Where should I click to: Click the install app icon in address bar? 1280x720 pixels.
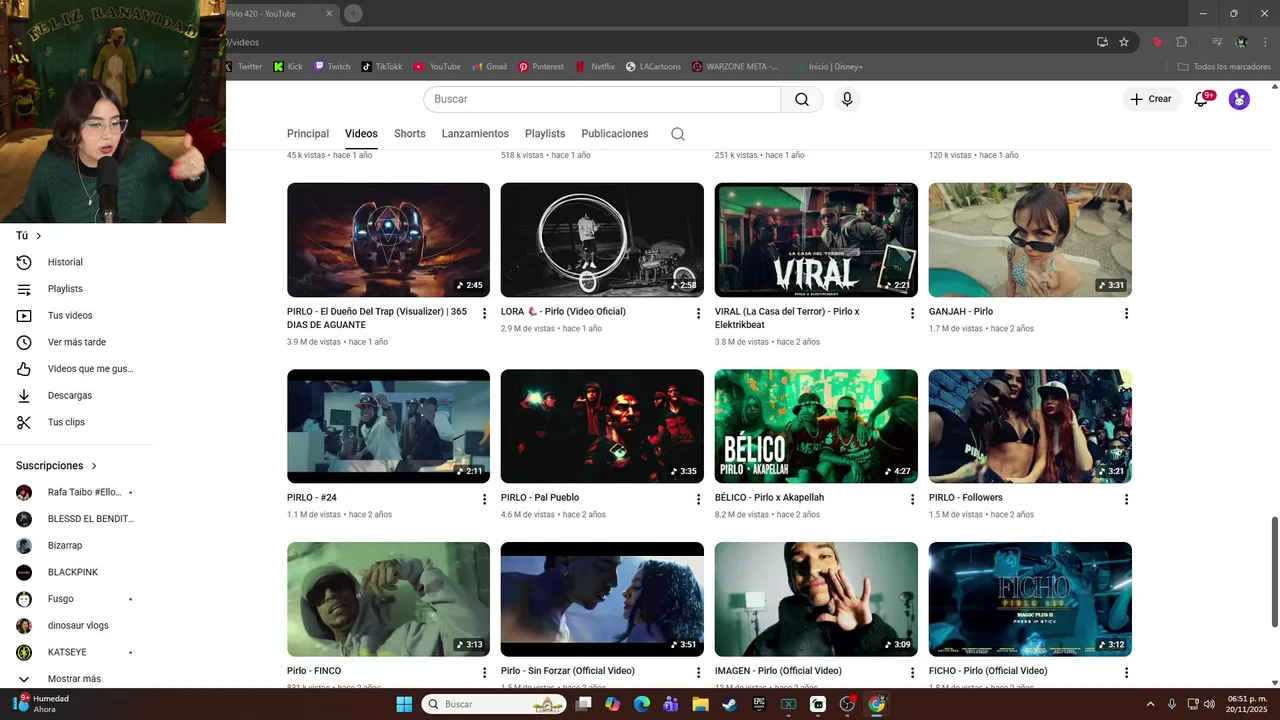tap(1102, 42)
